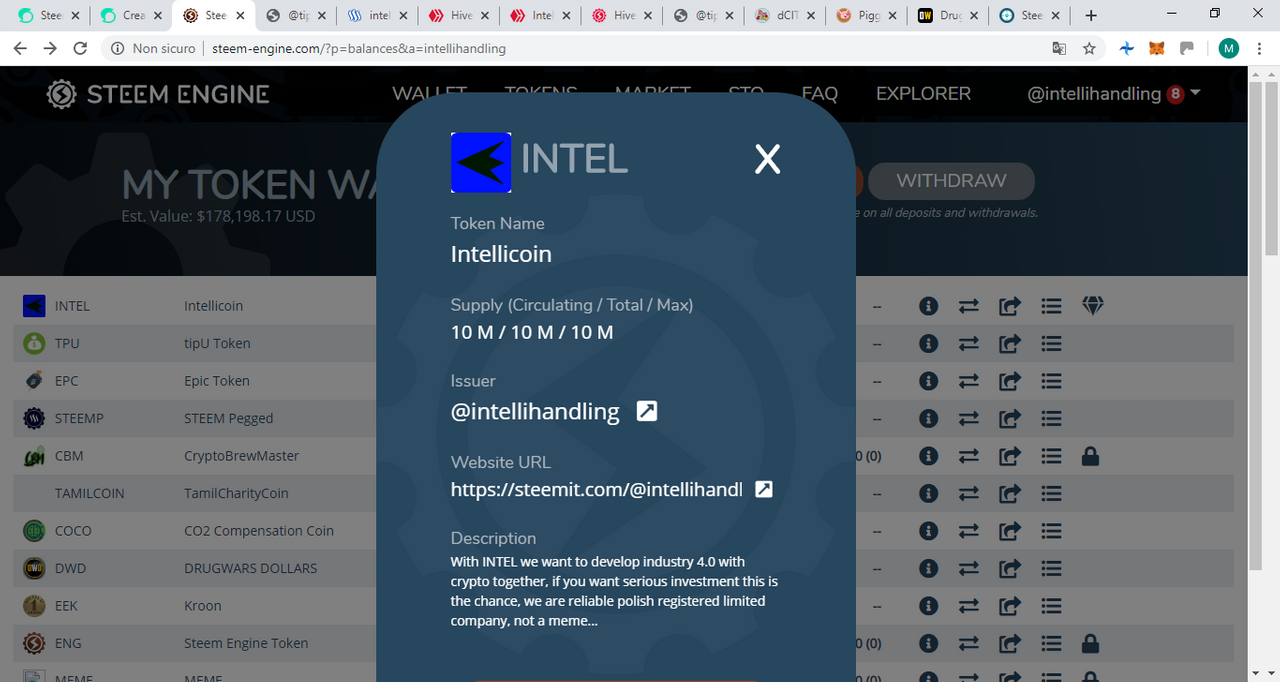1280x682 pixels.
Task: Click the Steem Engine Token name
Action: coord(246,643)
